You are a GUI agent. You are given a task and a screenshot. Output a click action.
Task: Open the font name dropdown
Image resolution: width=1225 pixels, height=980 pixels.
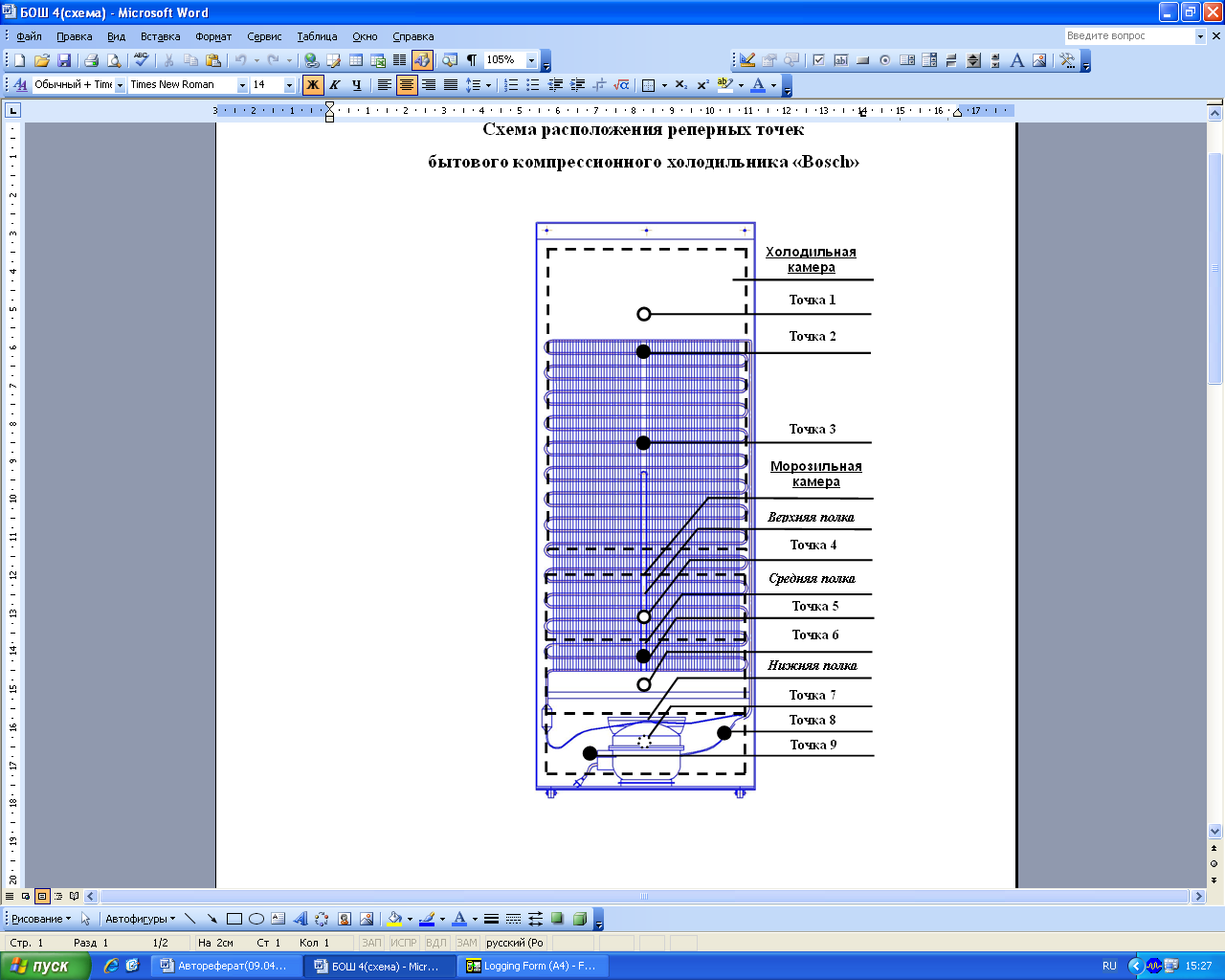[x=242, y=85]
